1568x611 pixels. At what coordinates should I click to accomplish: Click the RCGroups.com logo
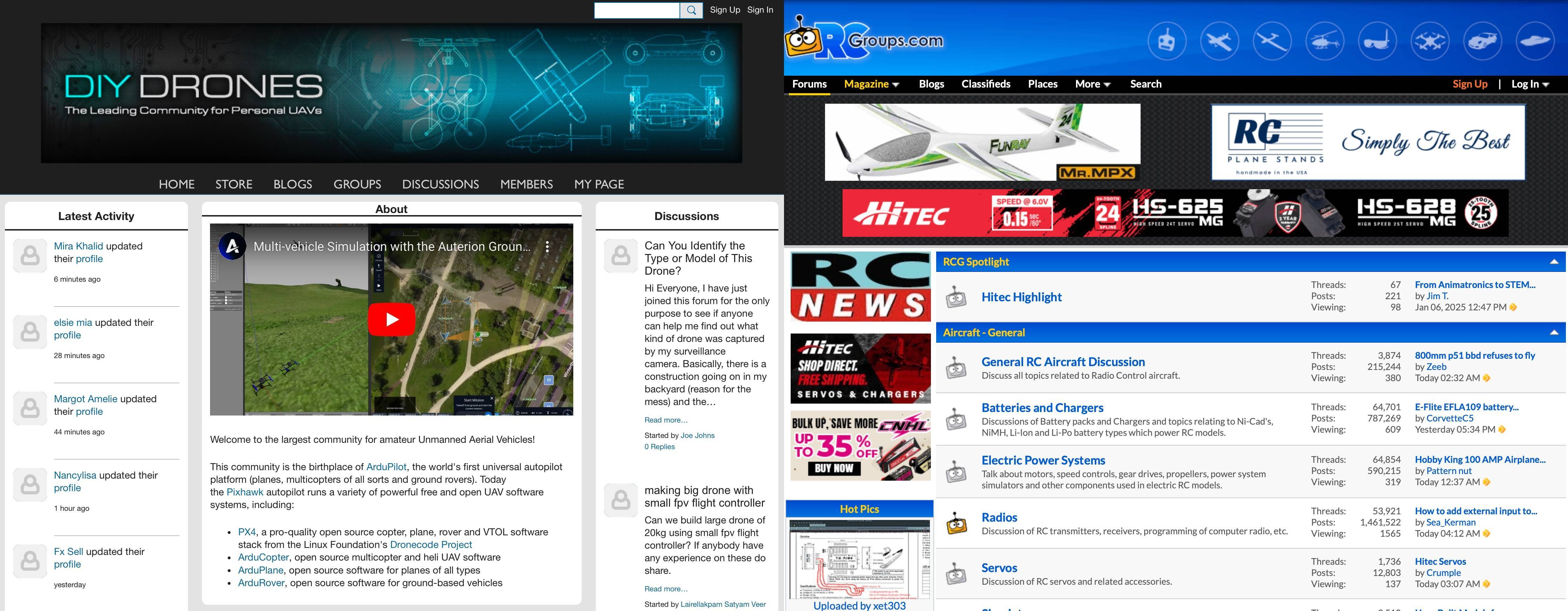(x=864, y=38)
